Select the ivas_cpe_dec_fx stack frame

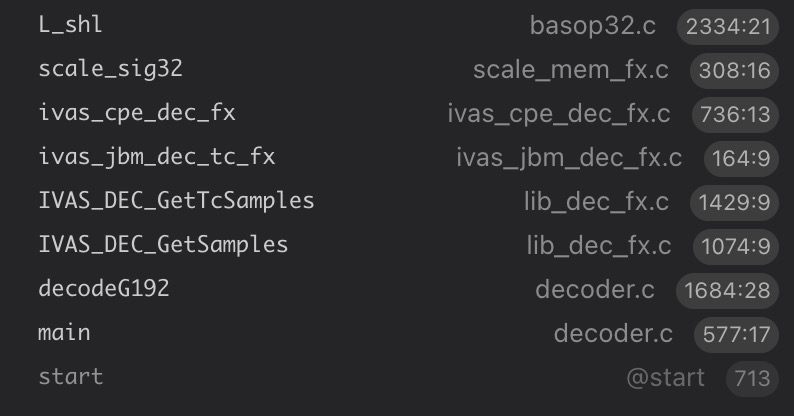pyautogui.click(x=137, y=113)
